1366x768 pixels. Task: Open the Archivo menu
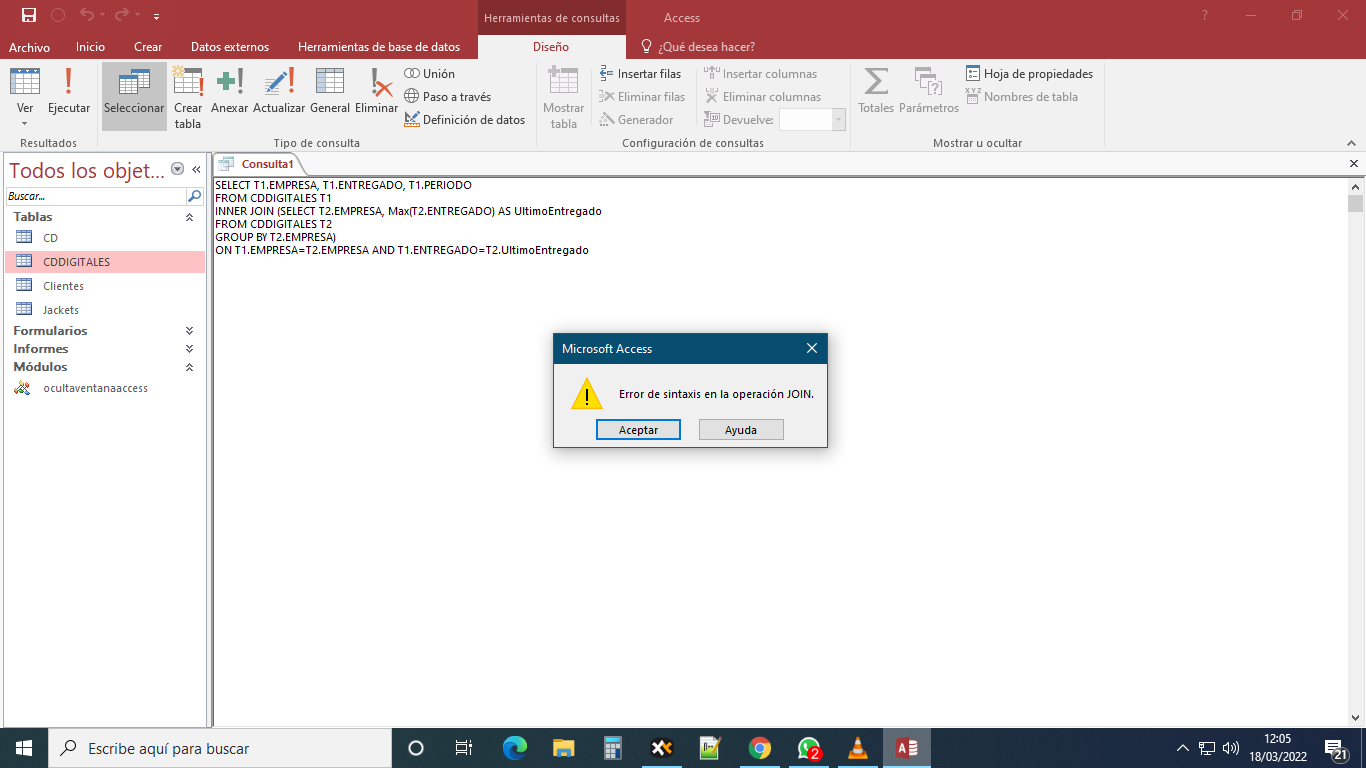[30, 47]
